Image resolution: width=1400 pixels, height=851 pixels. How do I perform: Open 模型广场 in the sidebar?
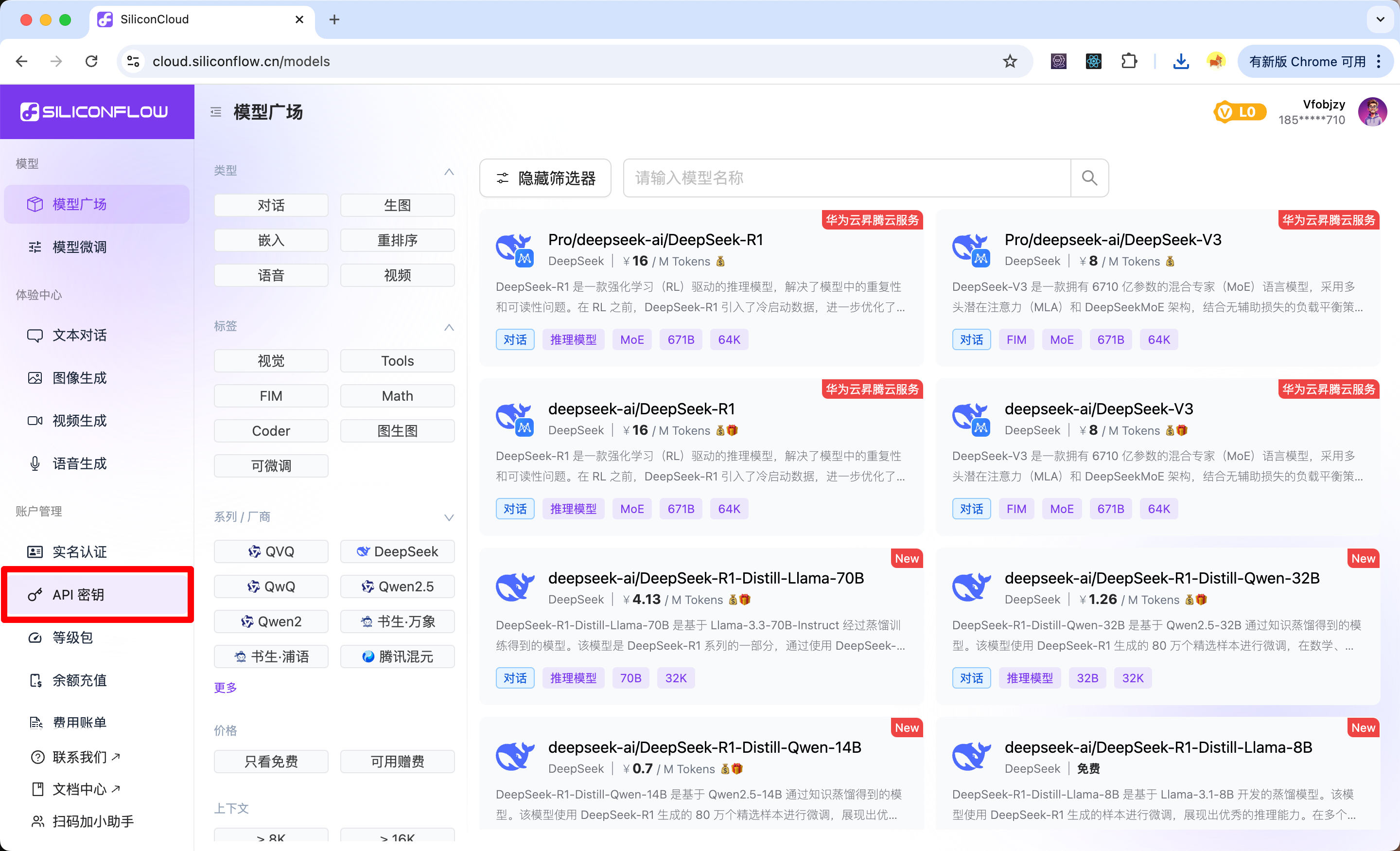[97, 204]
